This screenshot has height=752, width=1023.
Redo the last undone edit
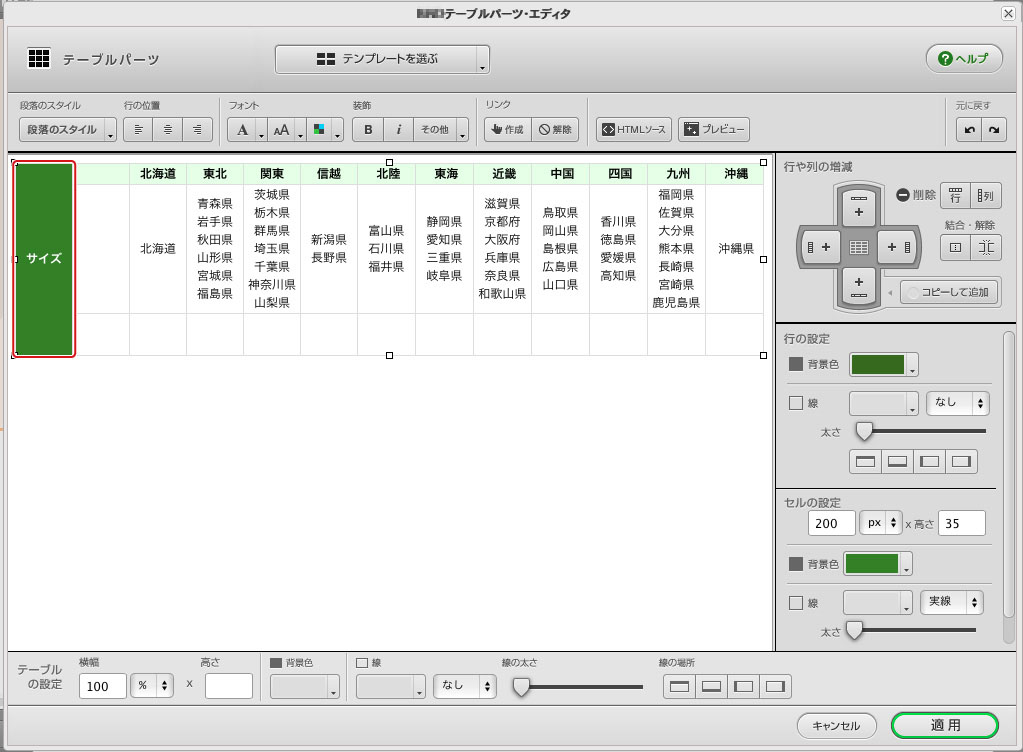(x=994, y=129)
